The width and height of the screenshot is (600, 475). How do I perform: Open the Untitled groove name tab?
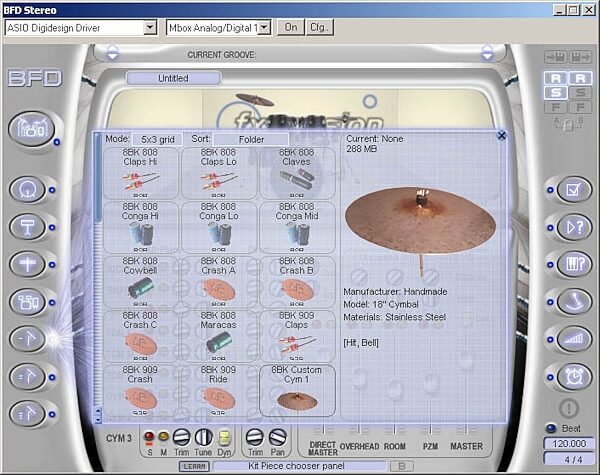point(174,78)
